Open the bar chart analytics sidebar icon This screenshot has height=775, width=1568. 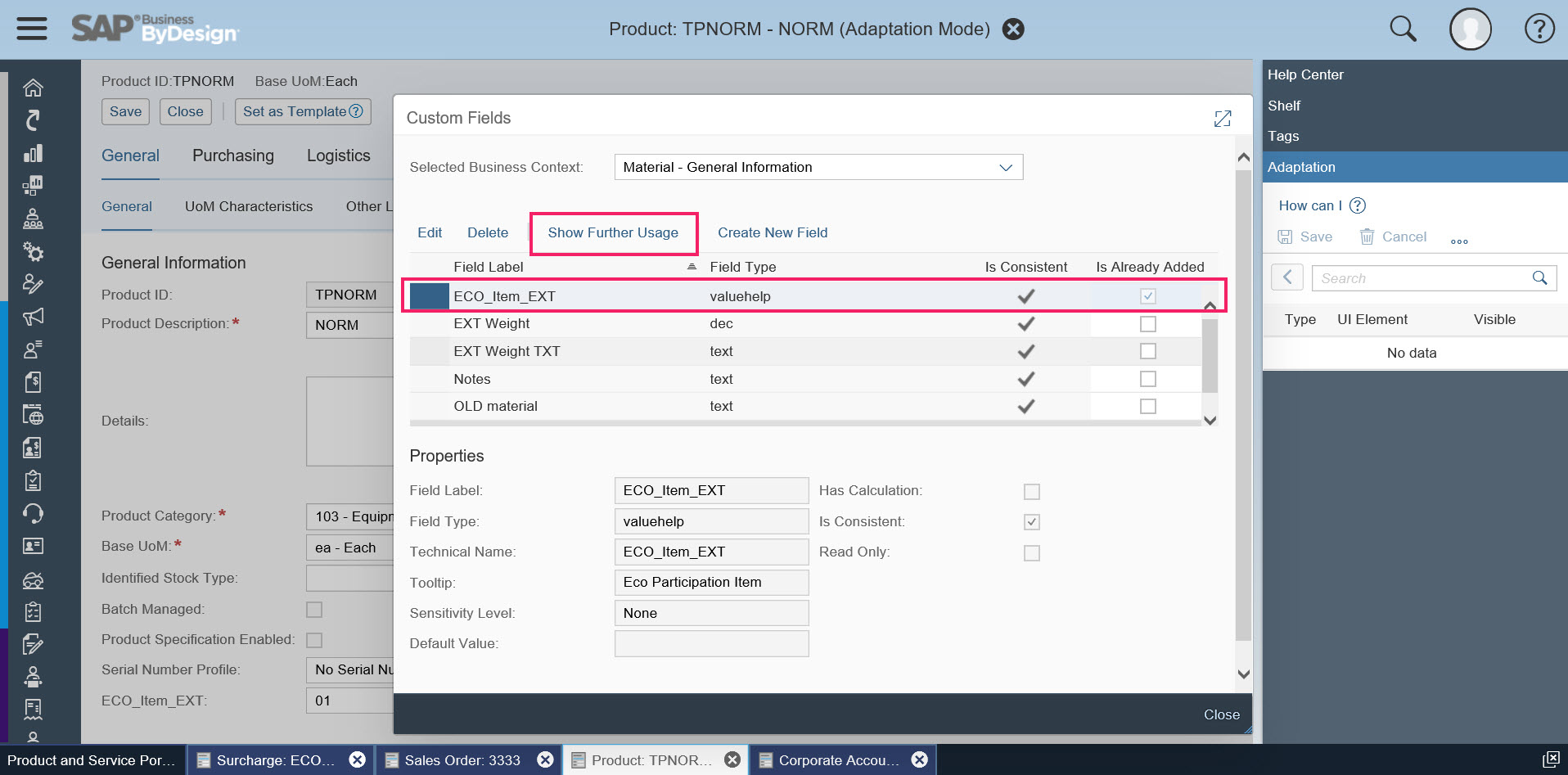click(33, 153)
